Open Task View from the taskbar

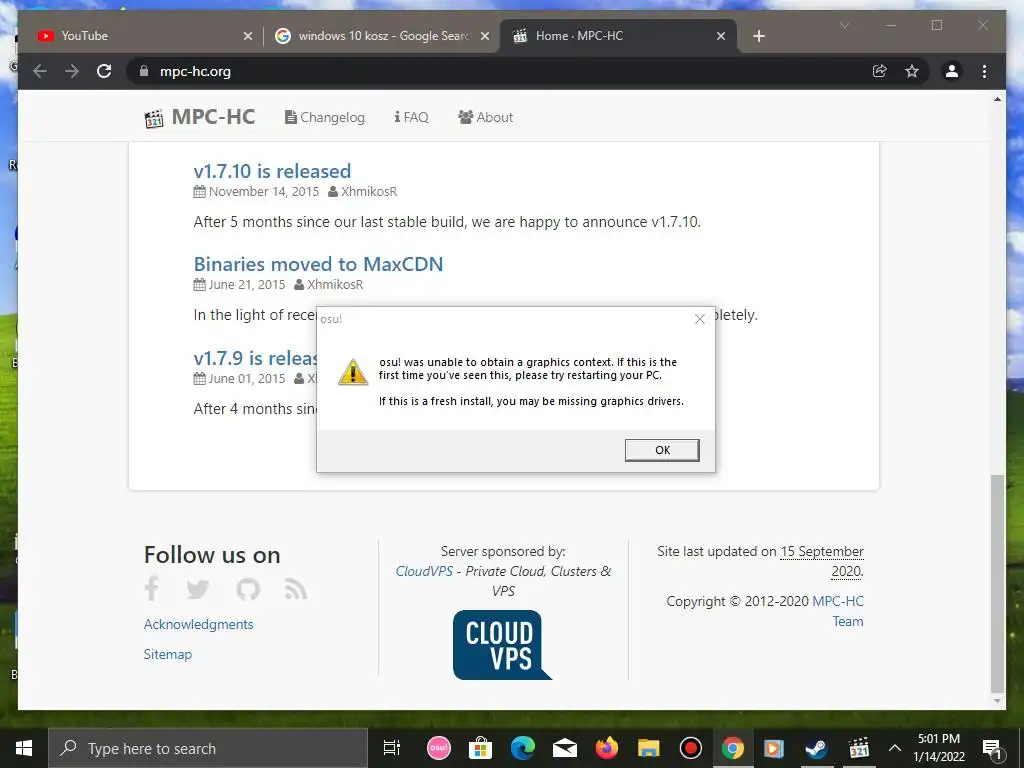391,748
